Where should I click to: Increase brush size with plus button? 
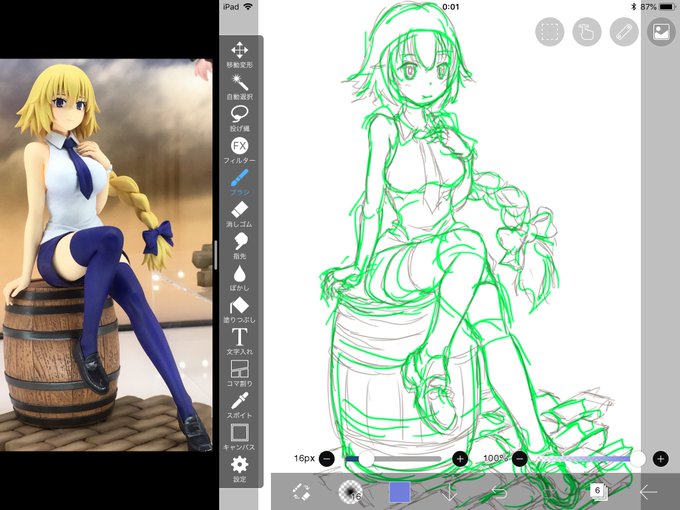(460, 458)
